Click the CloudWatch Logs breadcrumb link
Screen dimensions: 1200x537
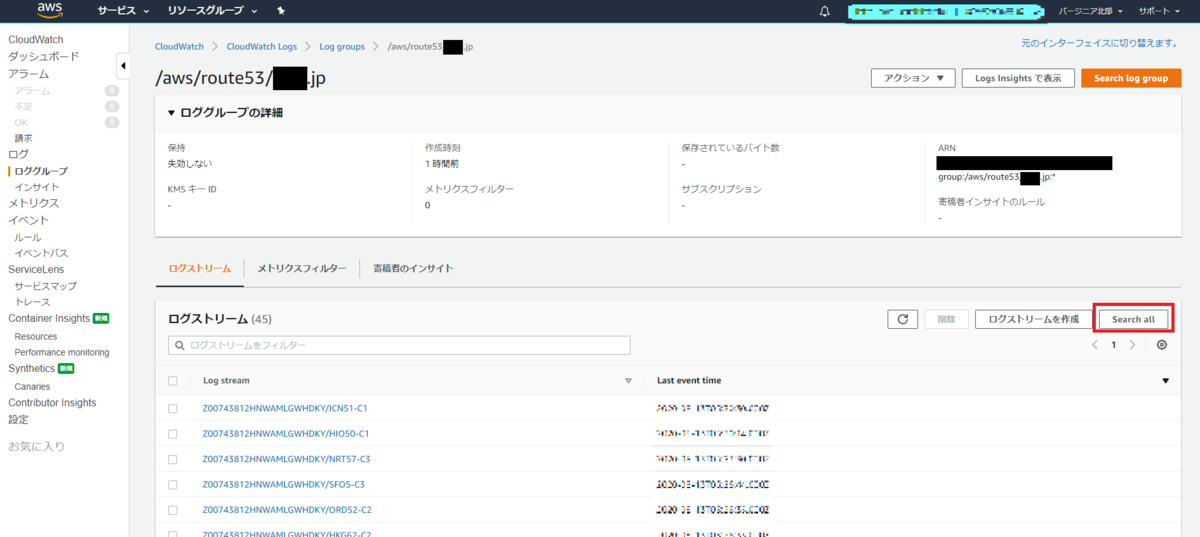[261, 46]
